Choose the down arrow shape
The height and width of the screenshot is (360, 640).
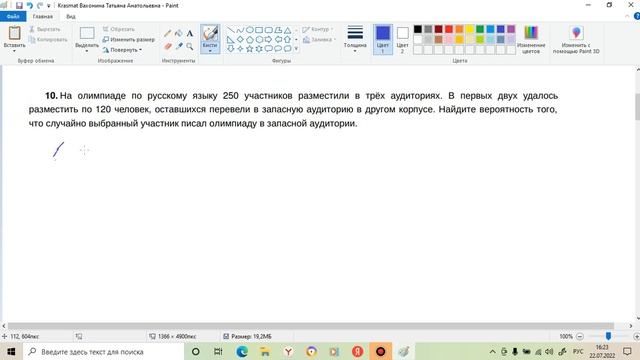click(231, 49)
